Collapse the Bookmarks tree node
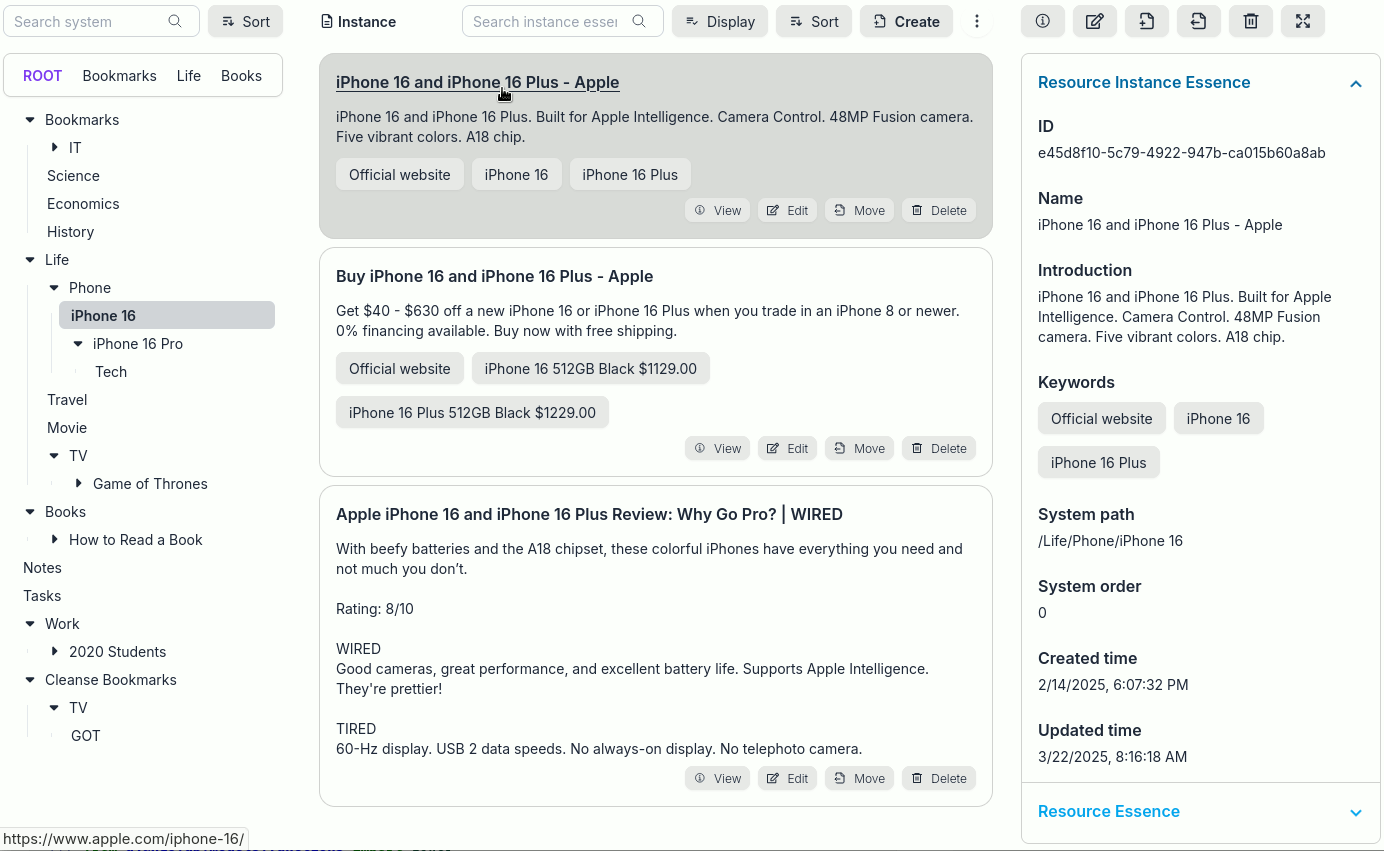The height and width of the screenshot is (851, 1384). (x=30, y=120)
